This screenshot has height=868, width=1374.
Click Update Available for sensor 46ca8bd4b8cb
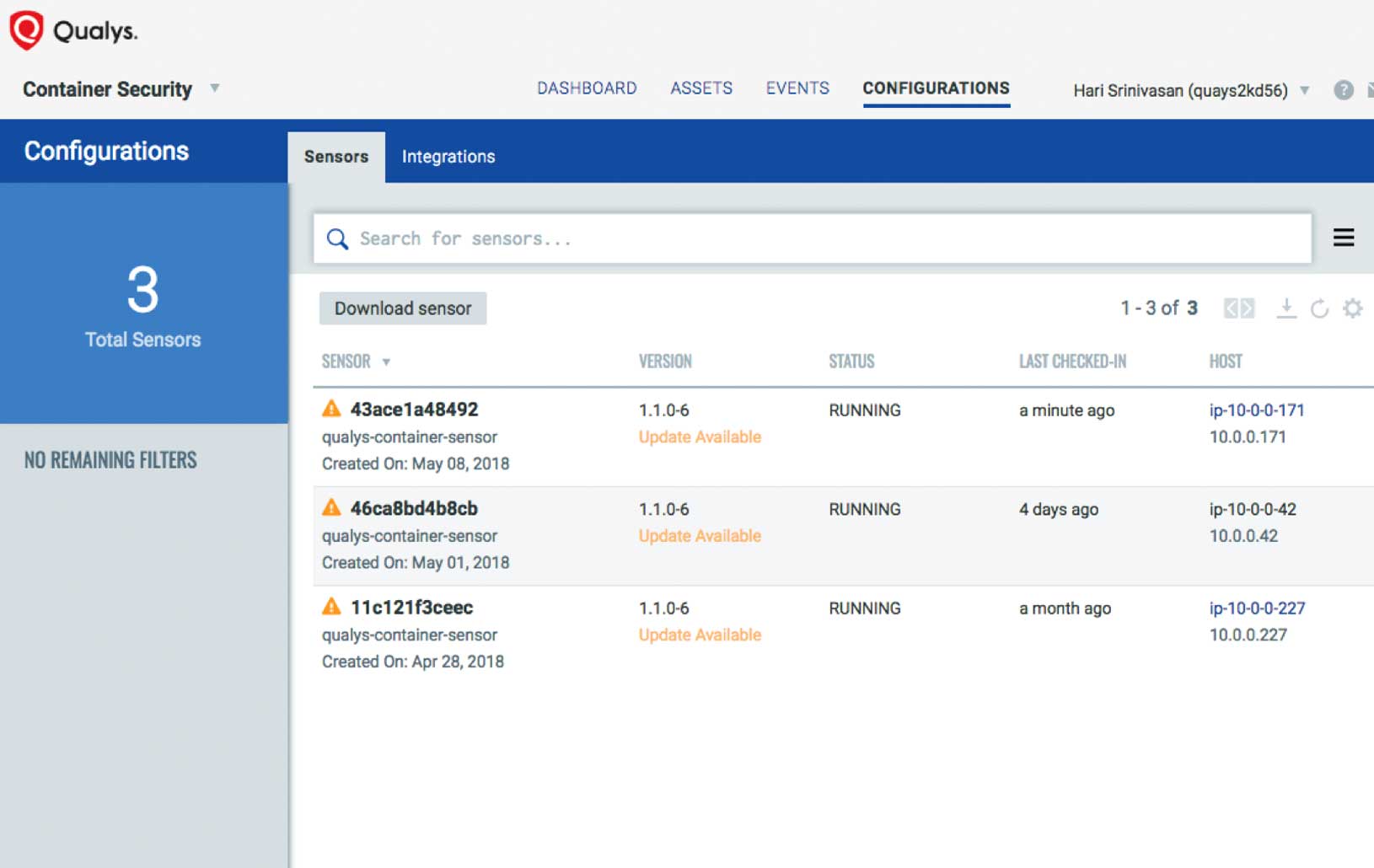[x=700, y=536]
